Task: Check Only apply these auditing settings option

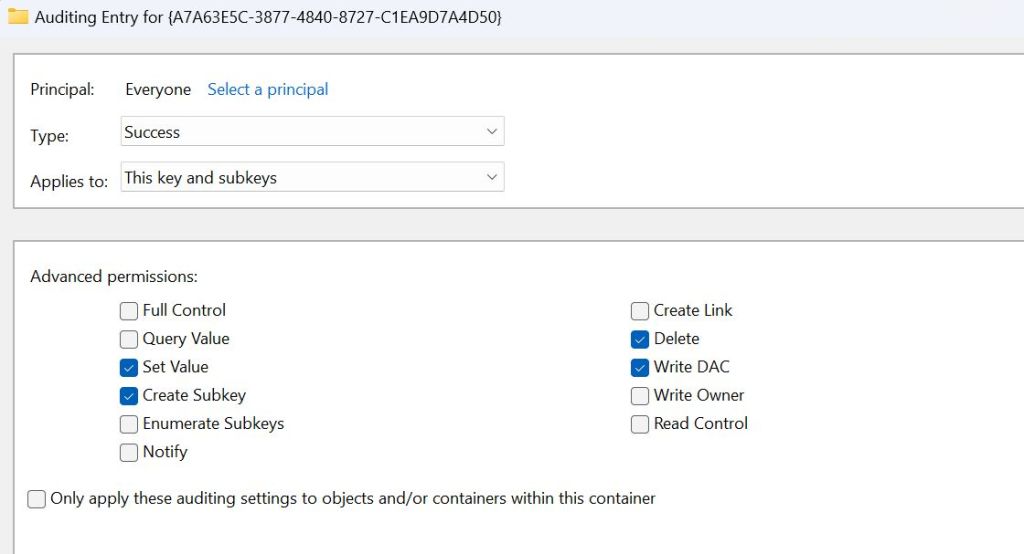Action: 37,499
